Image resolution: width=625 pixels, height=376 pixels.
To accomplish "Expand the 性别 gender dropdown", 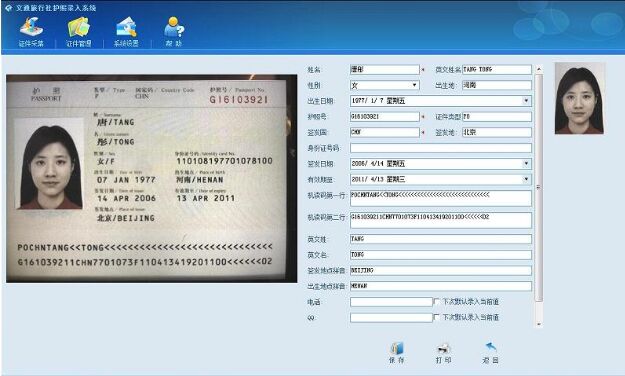I will click(x=415, y=85).
